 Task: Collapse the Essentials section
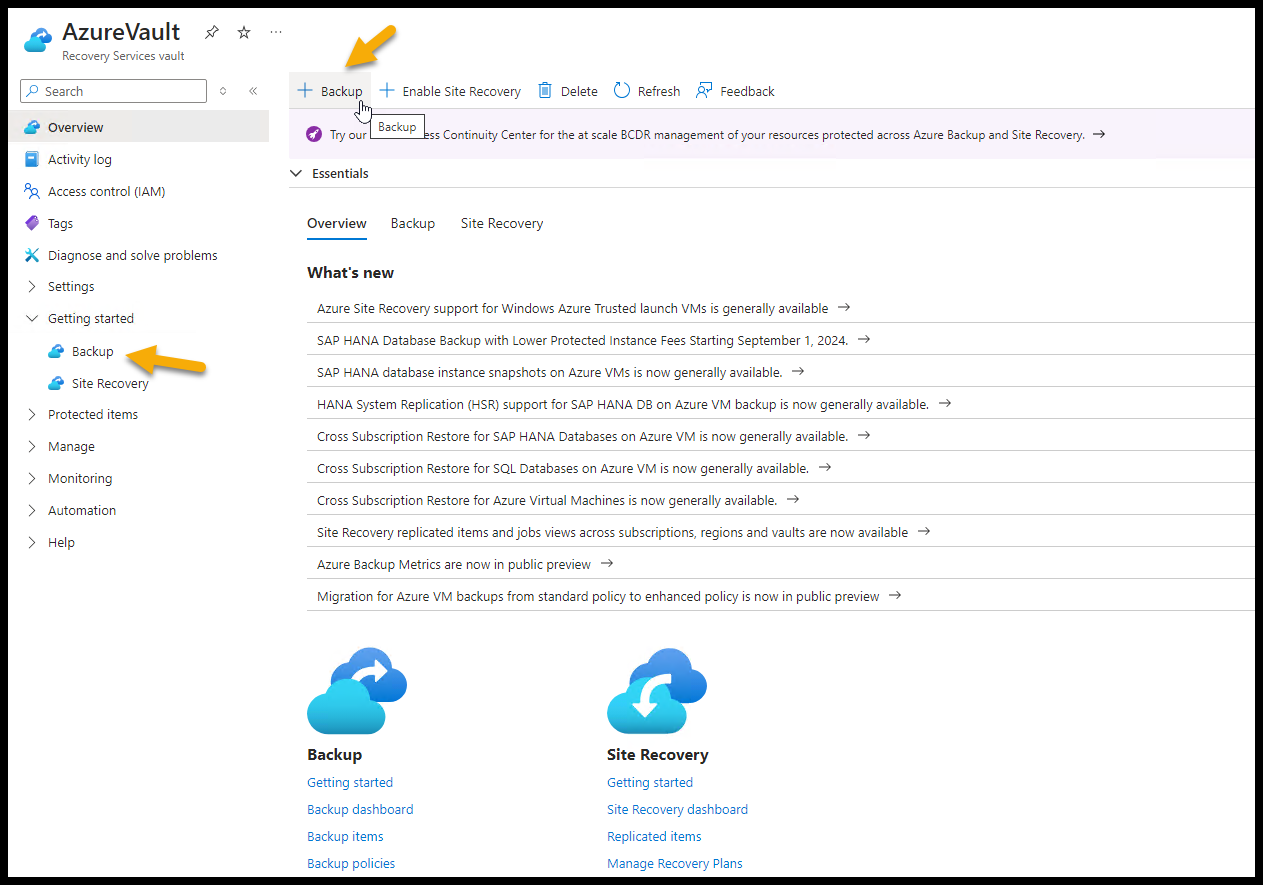tap(296, 173)
